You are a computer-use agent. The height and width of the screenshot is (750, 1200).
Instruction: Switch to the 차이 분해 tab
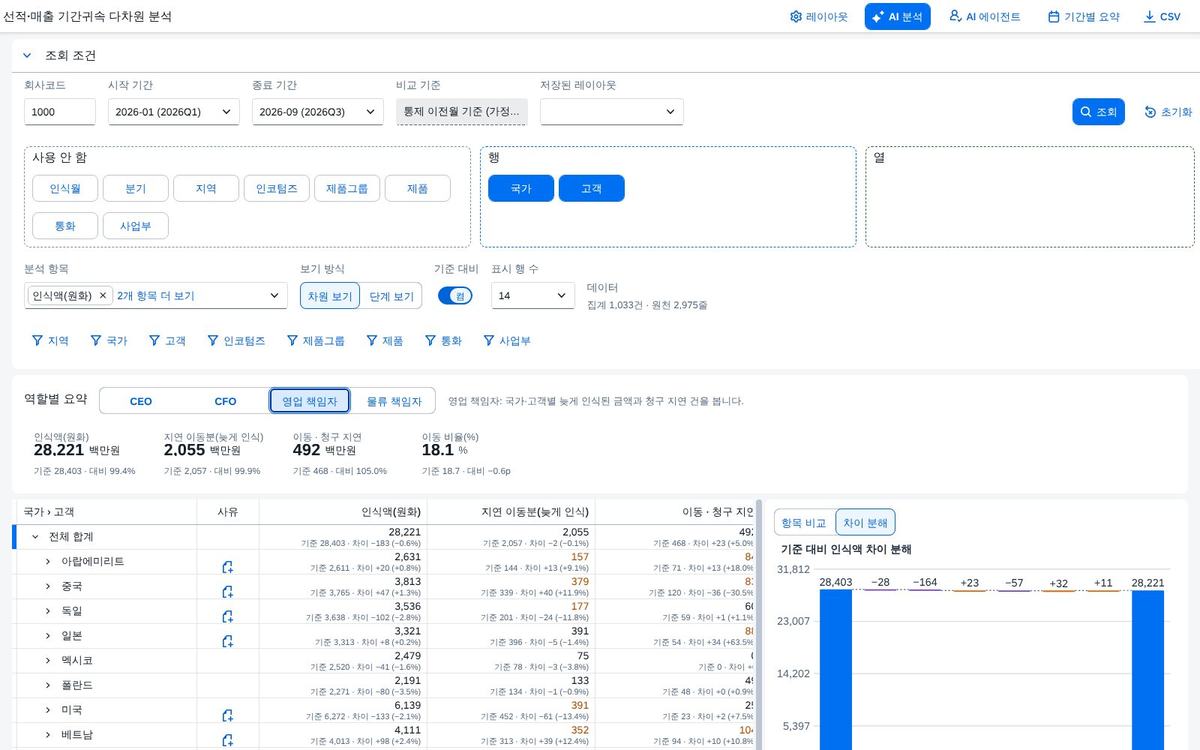[866, 522]
